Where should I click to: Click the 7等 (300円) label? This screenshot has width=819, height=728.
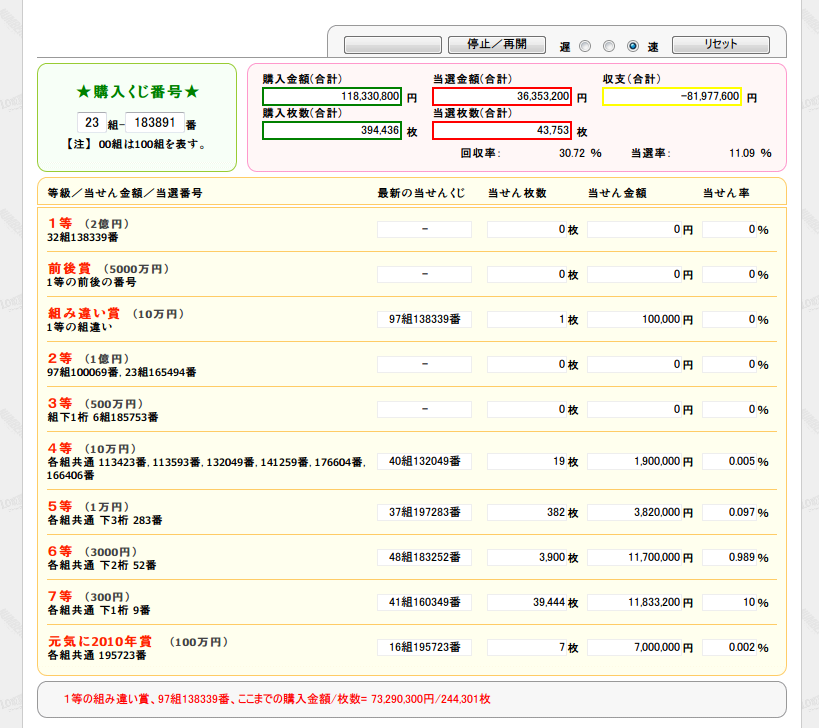89,596
